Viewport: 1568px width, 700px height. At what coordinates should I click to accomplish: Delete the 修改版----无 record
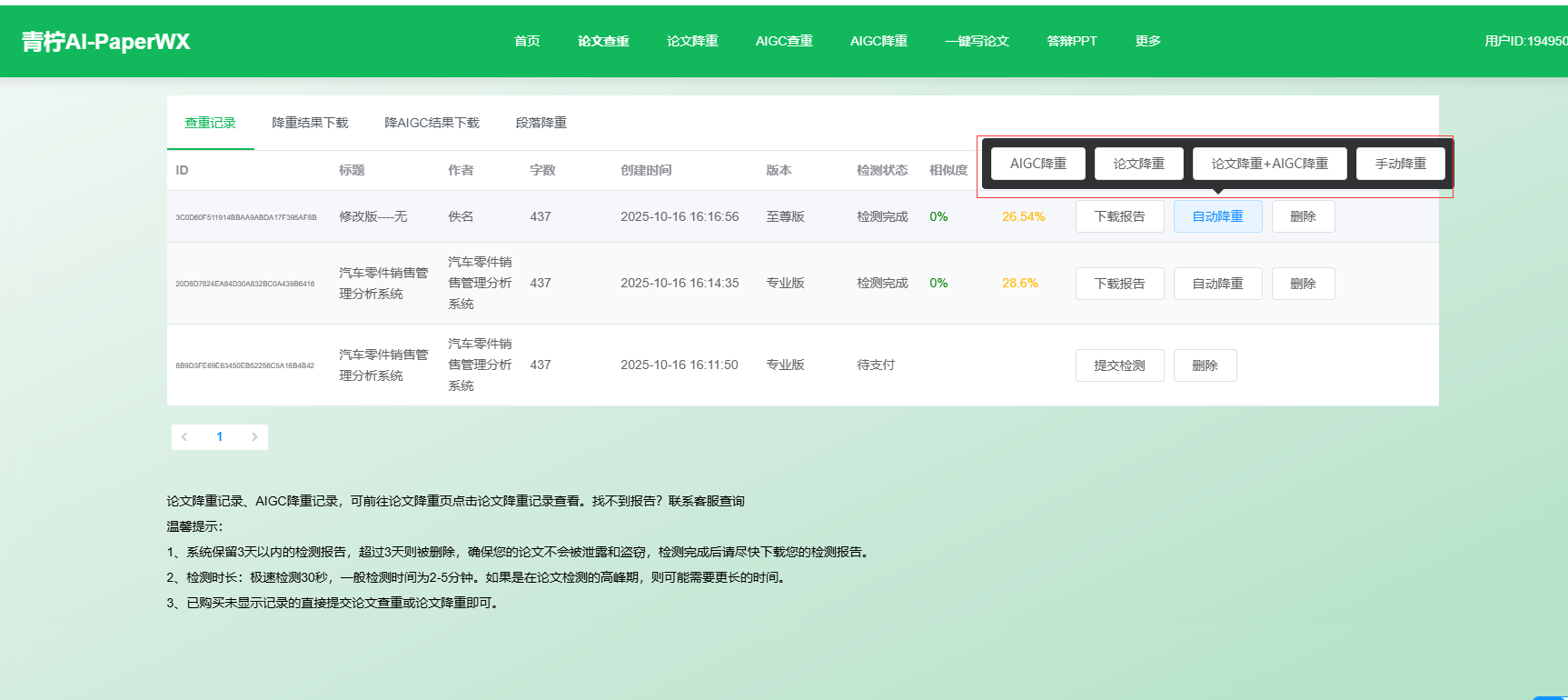point(1304,216)
